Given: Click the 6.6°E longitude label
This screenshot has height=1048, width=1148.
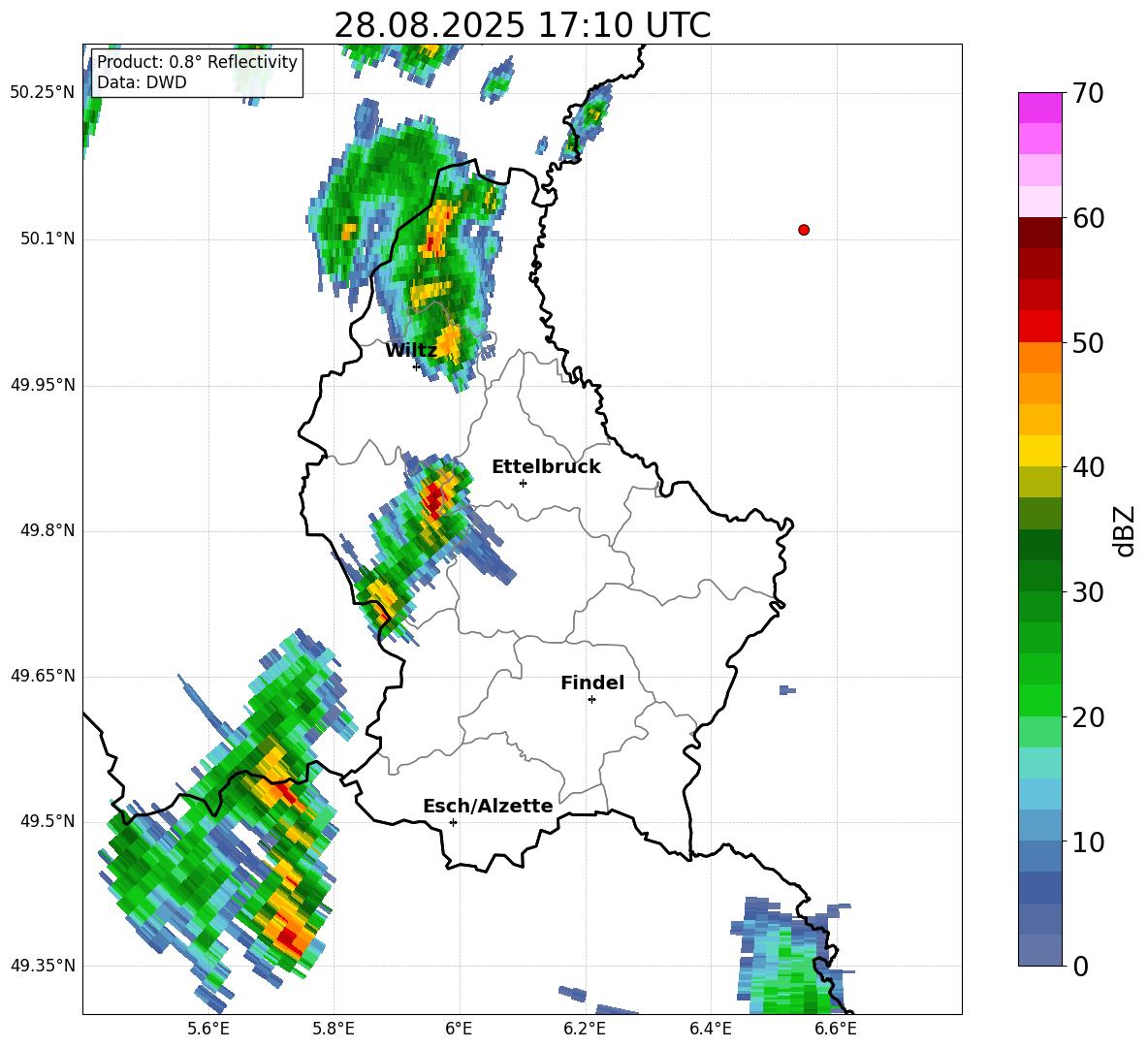Looking at the screenshot, I should pyautogui.click(x=836, y=1029).
